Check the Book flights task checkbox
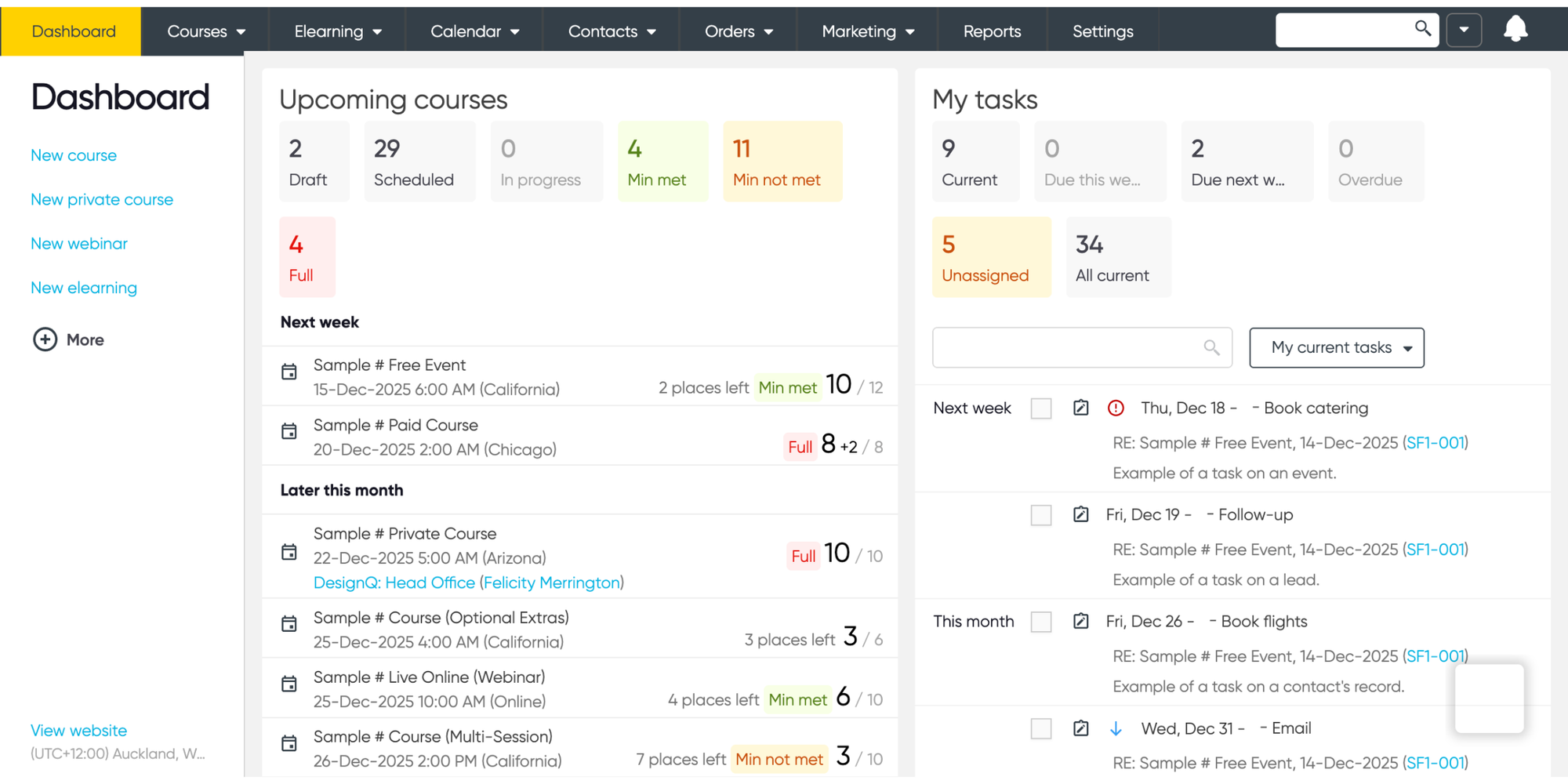This screenshot has width=1568, height=784. tap(1041, 622)
